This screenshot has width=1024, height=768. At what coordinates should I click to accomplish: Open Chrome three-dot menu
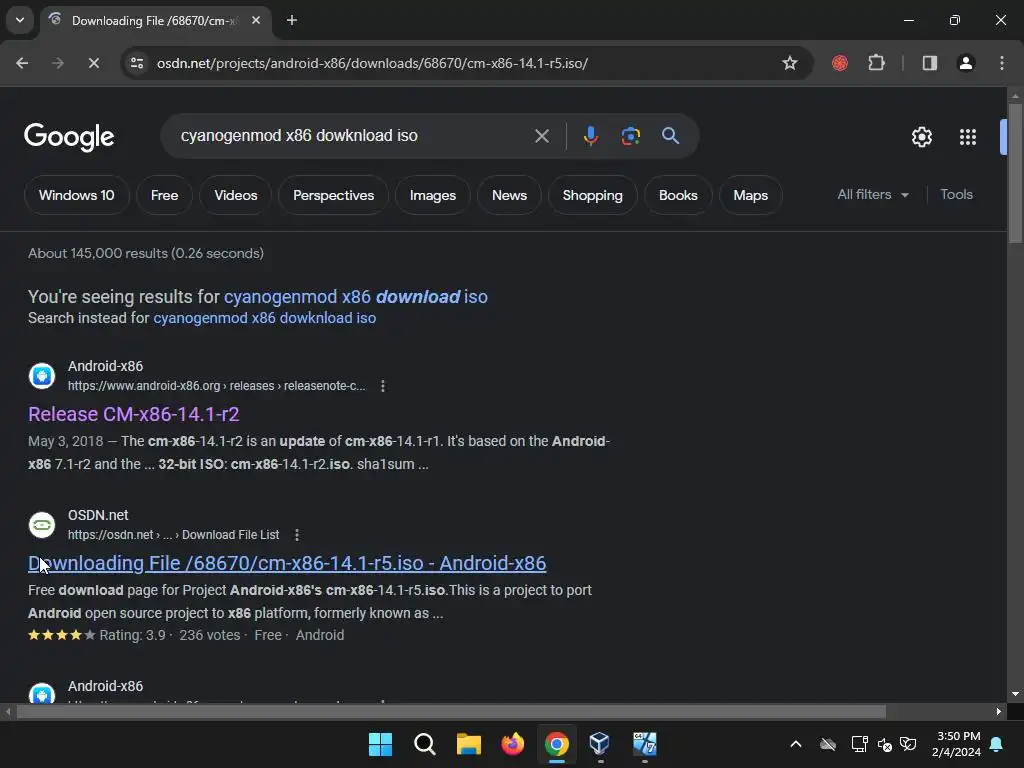coord(1002,63)
